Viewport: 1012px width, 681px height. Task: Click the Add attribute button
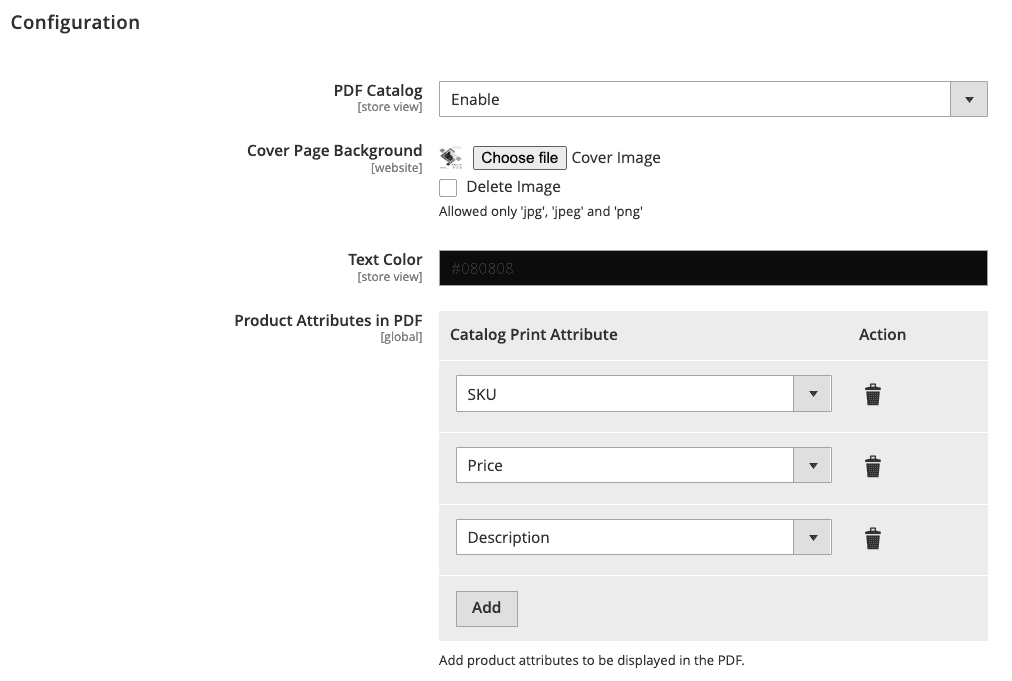click(486, 608)
